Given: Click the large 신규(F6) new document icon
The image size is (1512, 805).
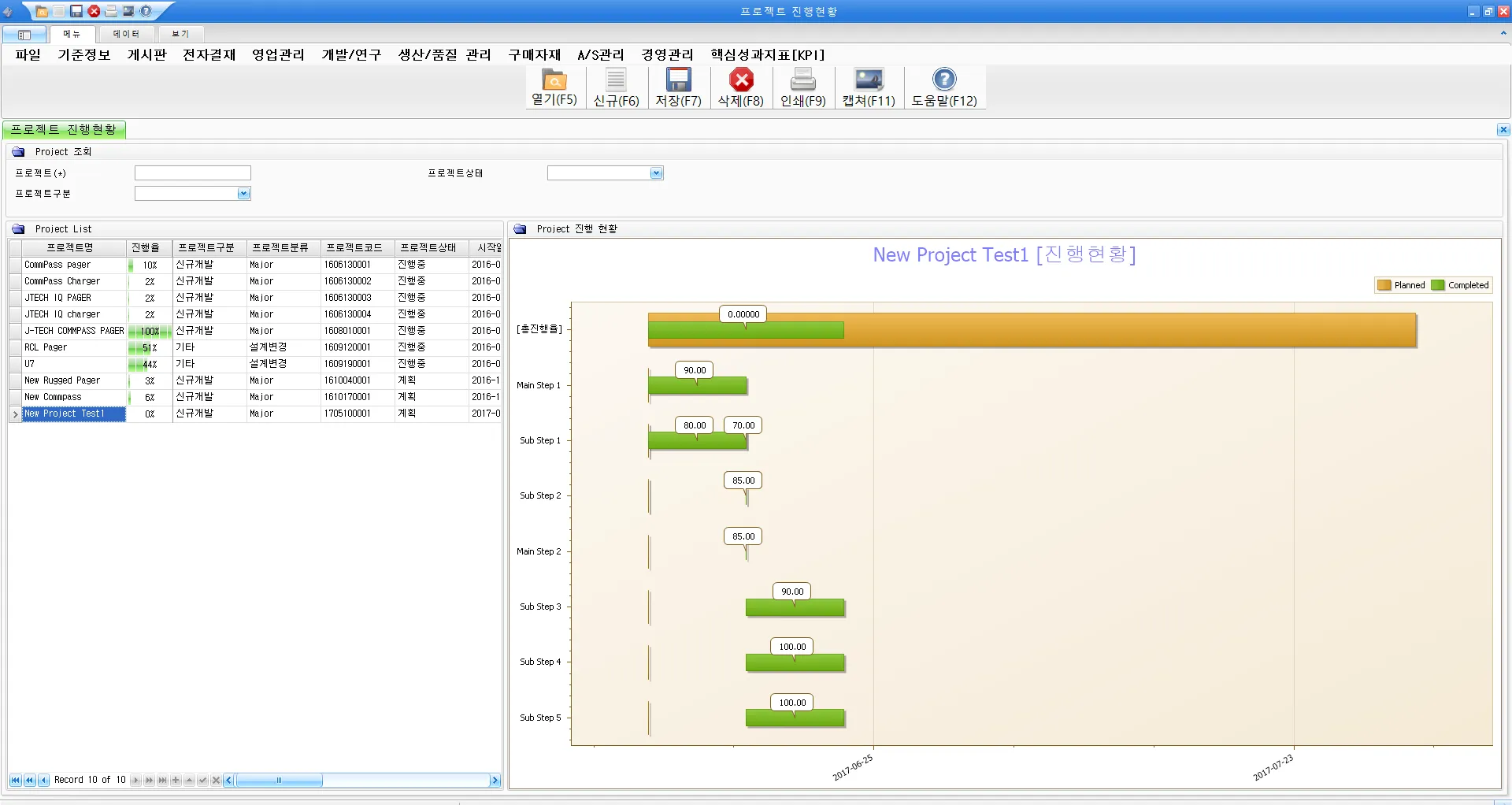Looking at the screenshot, I should [x=616, y=80].
